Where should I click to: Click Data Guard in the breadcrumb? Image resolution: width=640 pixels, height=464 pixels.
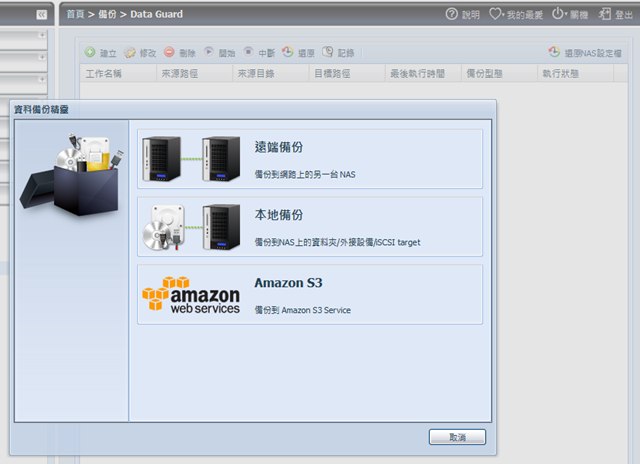click(156, 14)
